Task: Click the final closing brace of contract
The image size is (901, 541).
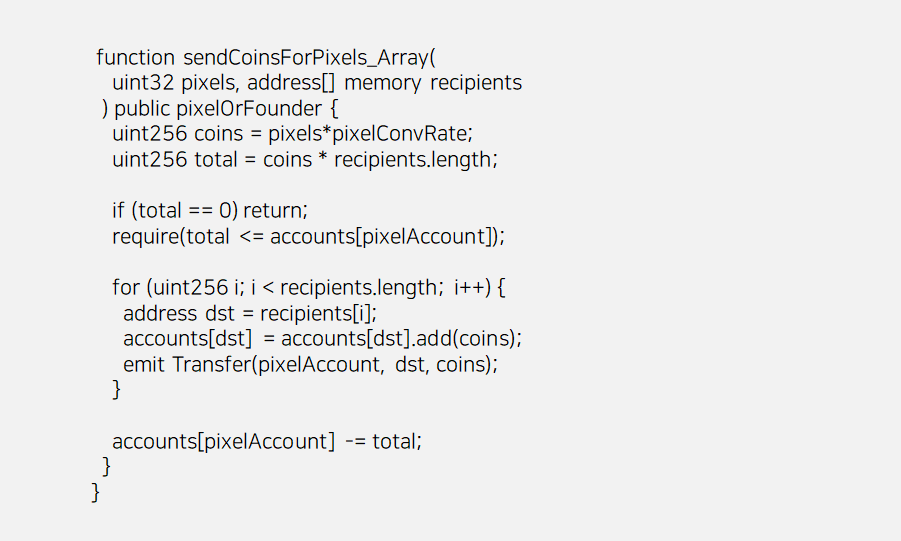Action: [95, 493]
